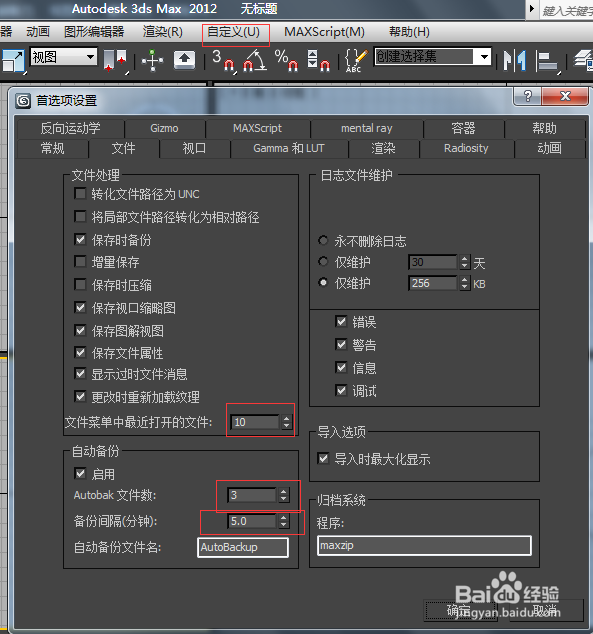This screenshot has width=593, height=634.
Task: Enable 增量保存 checkbox
Action: 80,262
